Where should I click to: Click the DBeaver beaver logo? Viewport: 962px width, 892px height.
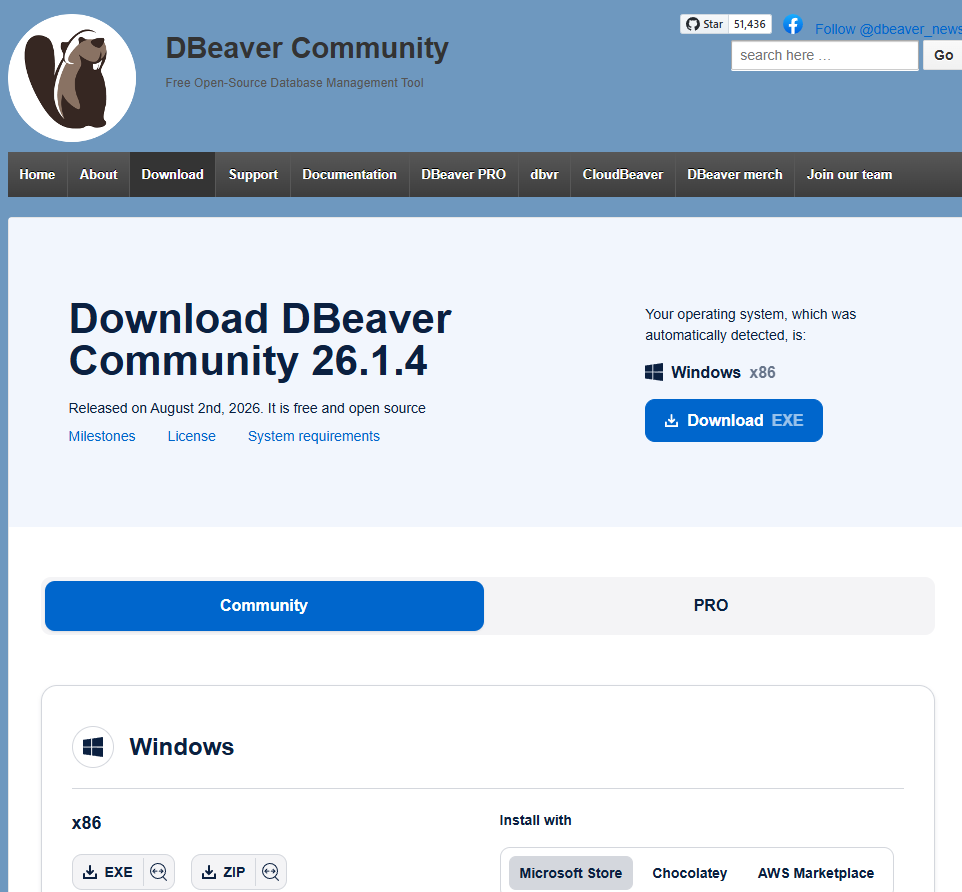click(x=72, y=78)
